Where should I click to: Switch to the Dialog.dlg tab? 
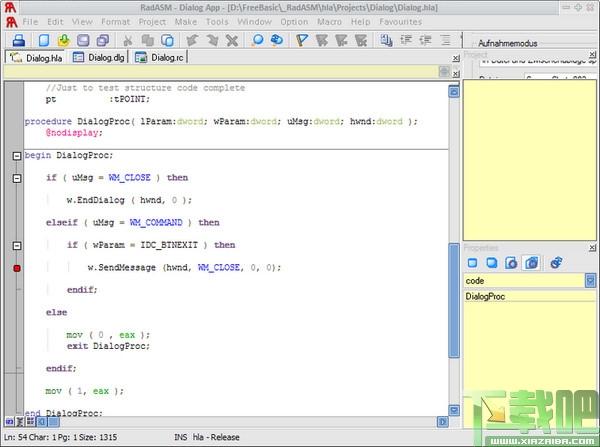[x=99, y=57]
